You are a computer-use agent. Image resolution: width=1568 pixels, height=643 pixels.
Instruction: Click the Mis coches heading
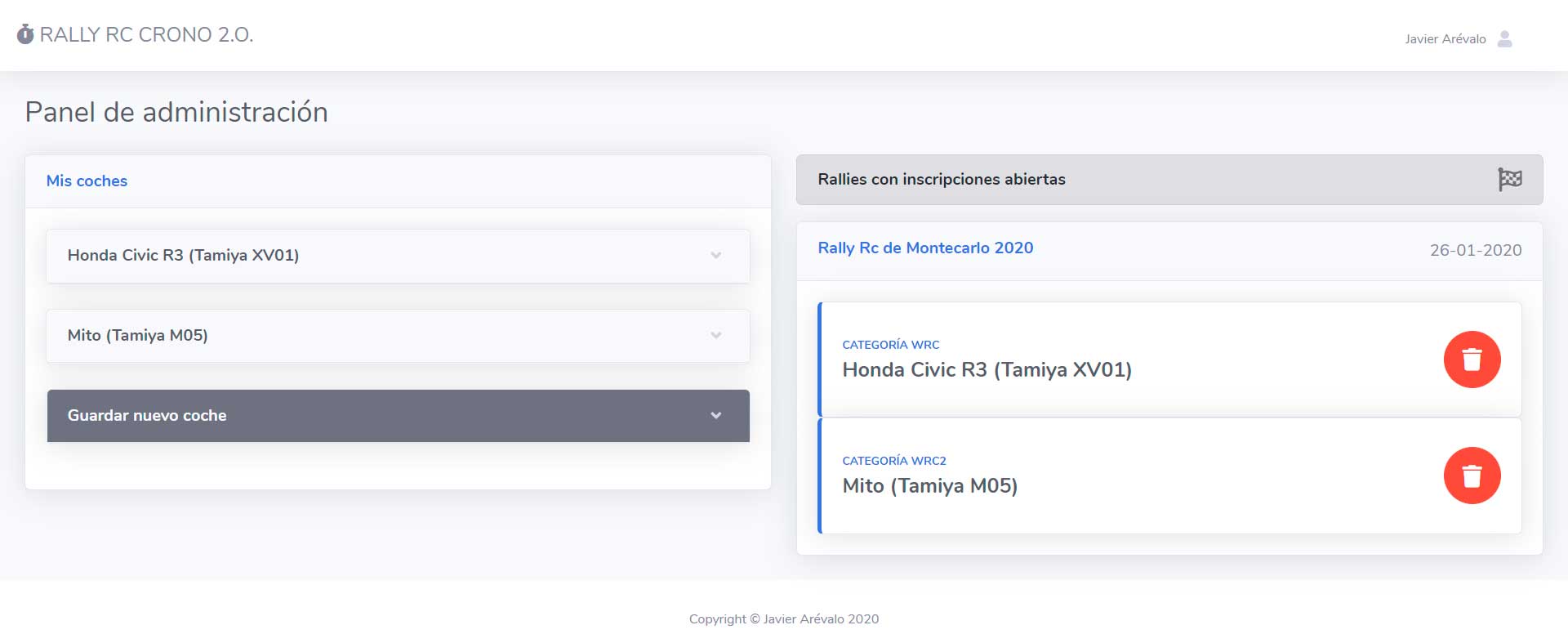(x=87, y=181)
